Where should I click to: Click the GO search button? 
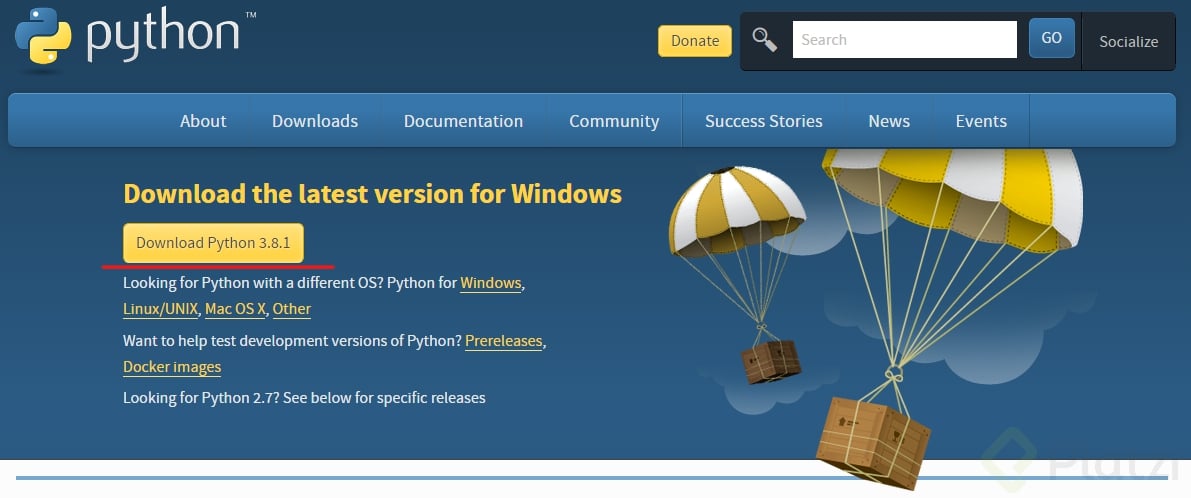pyautogui.click(x=1051, y=38)
